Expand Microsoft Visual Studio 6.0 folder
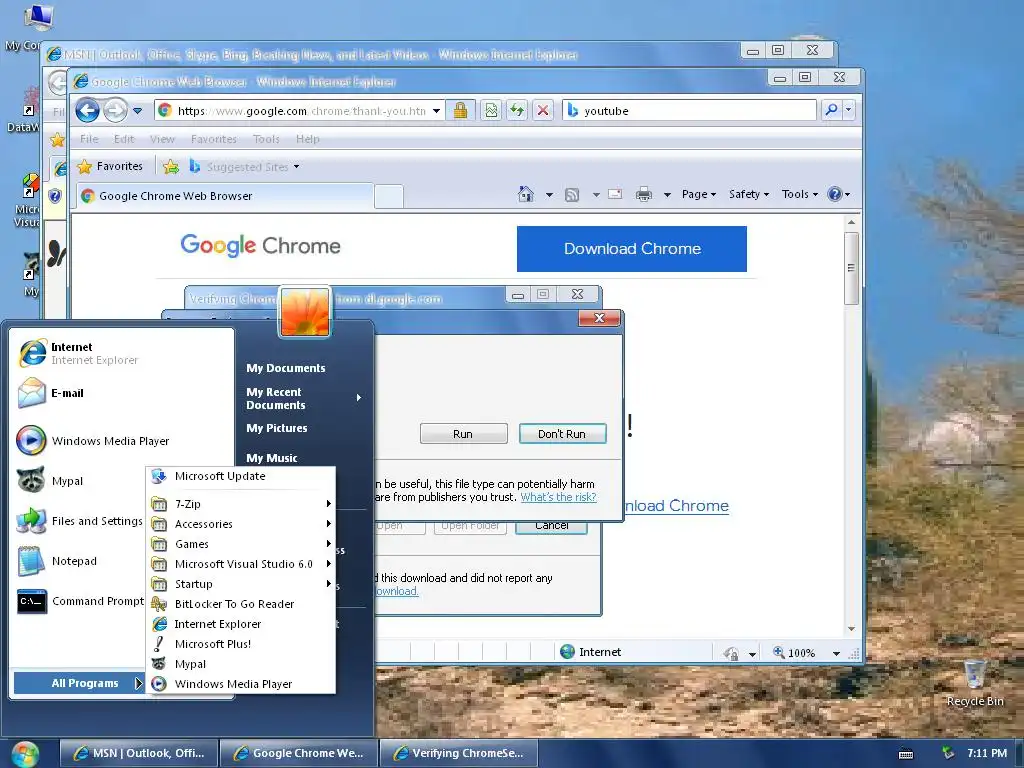The width and height of the screenshot is (1024, 768). coord(240,564)
